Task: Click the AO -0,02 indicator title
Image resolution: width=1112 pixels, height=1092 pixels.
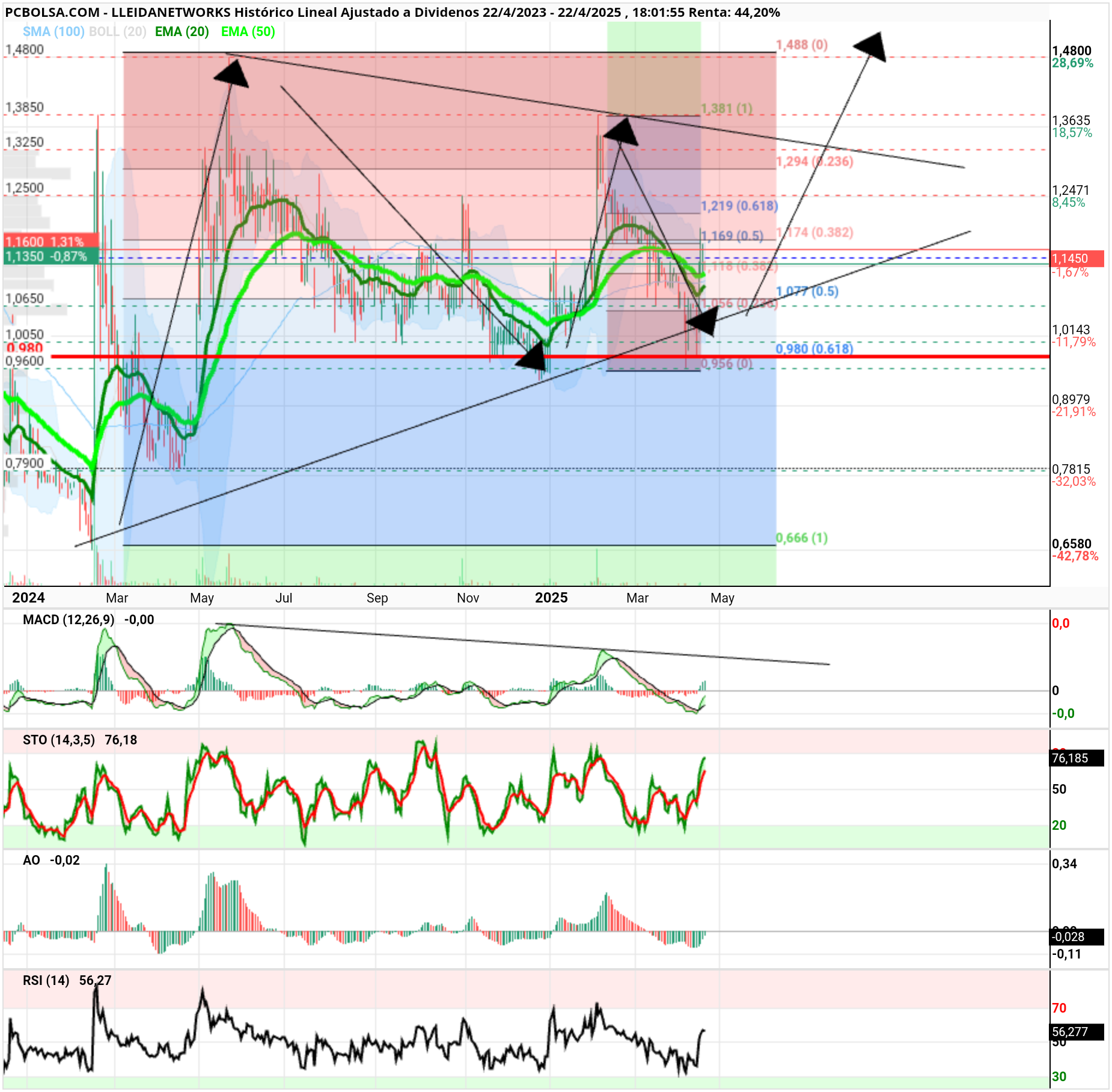Action: (x=51, y=860)
